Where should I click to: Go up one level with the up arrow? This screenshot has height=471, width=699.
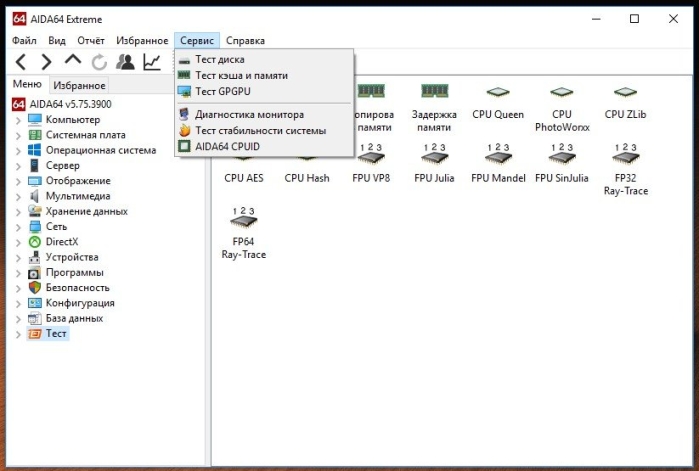73,59
